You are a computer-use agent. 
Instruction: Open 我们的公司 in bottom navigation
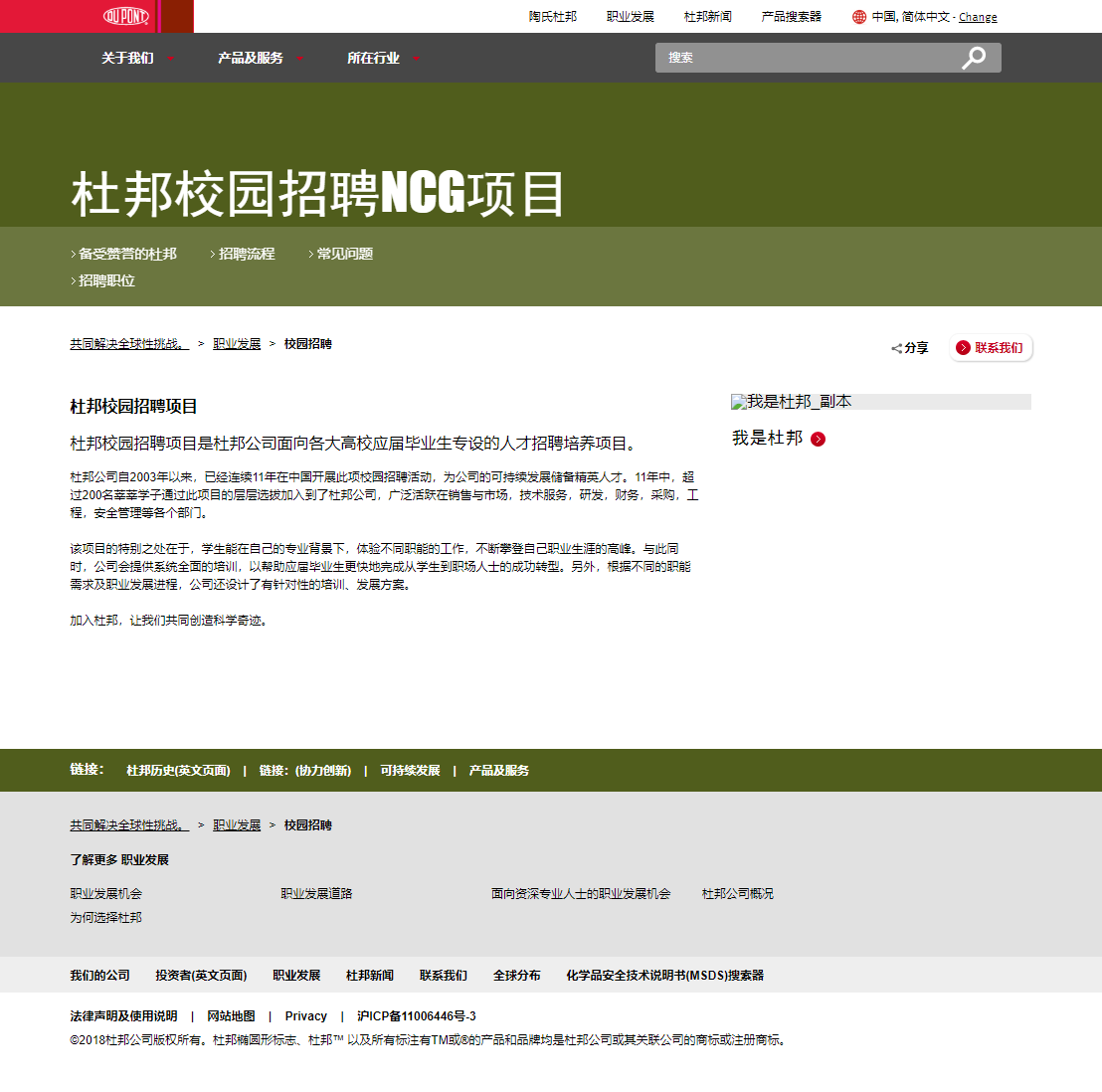pyautogui.click(x=99, y=976)
